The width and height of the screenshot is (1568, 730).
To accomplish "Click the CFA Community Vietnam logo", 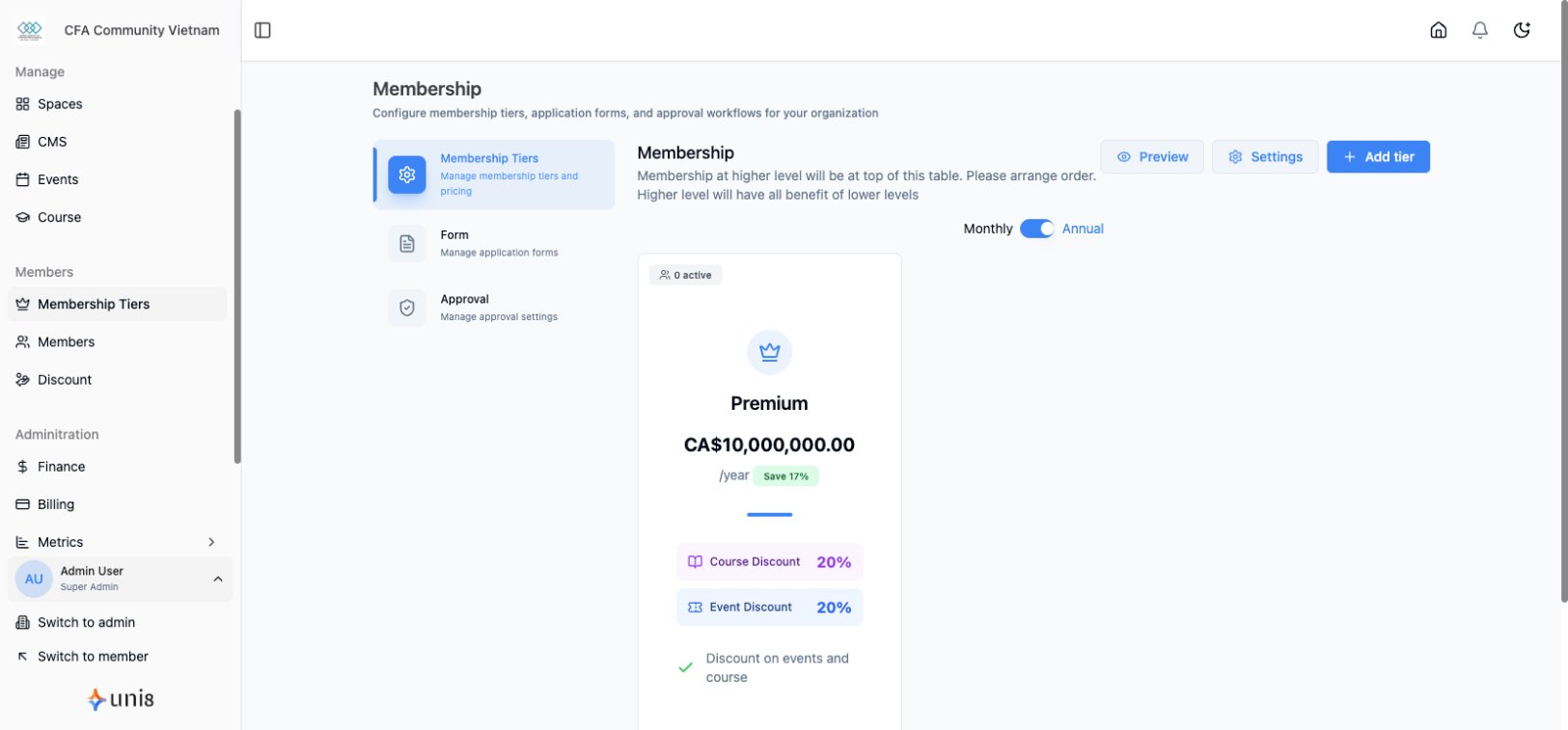I will 30,30.
